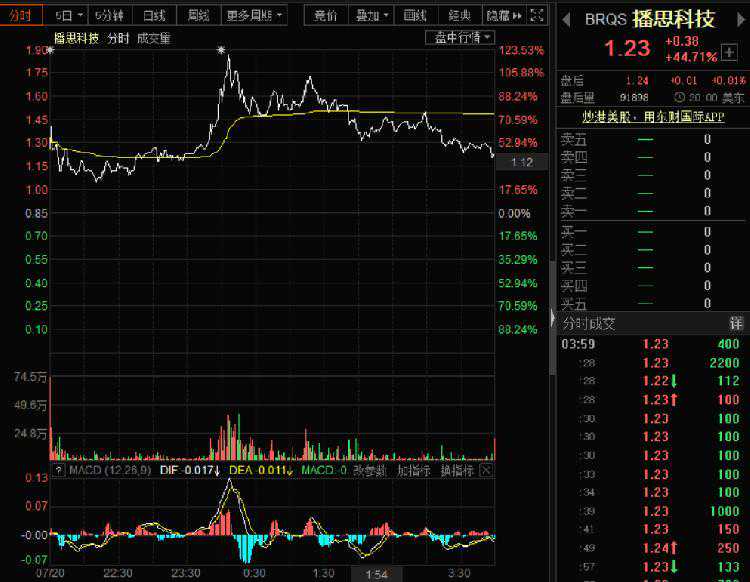Image resolution: width=750 pixels, height=582 pixels.
Task: Toggle the 经典 classic view button
Action: (459, 16)
